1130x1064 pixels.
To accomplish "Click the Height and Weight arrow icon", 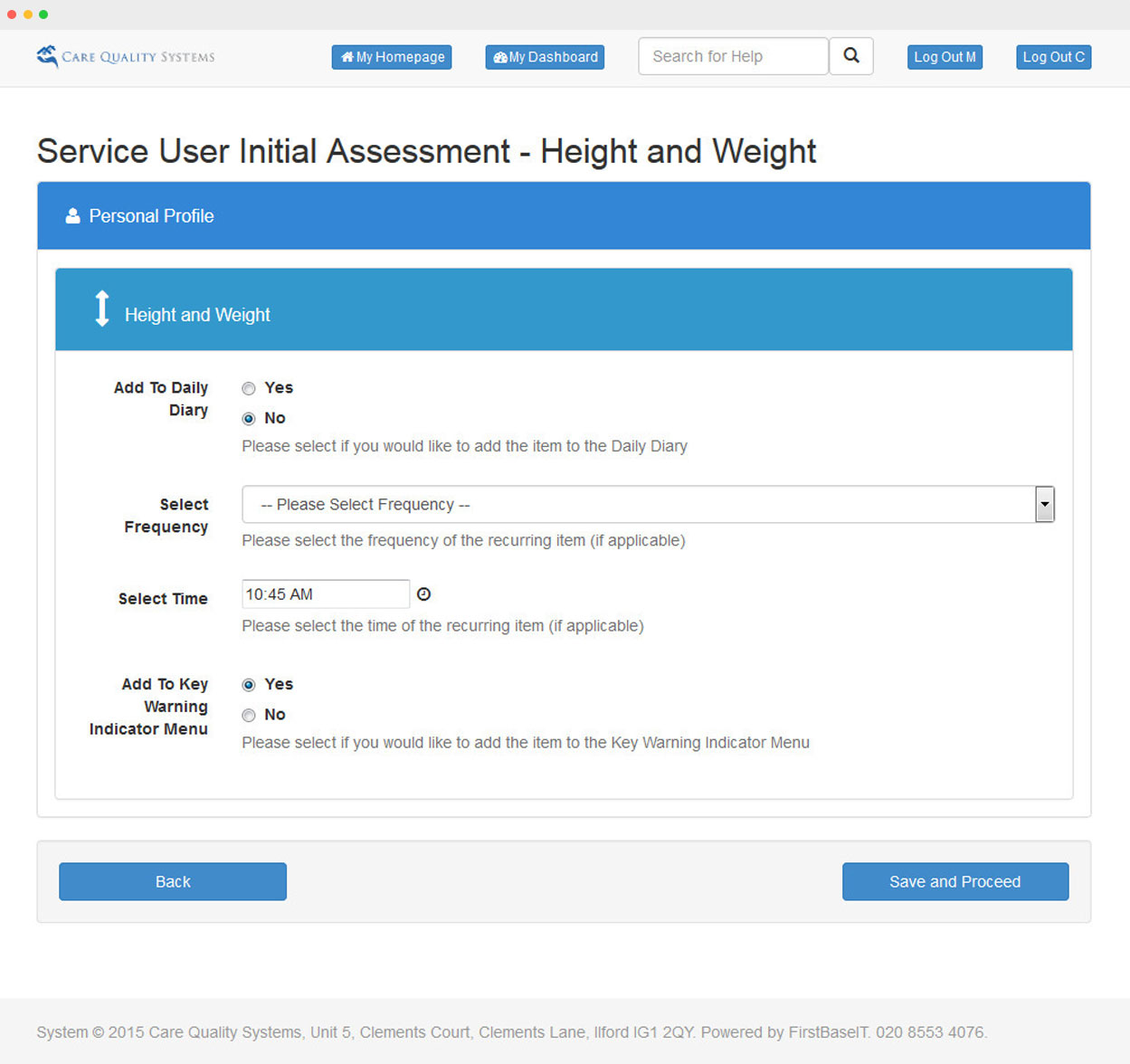I will pos(102,309).
